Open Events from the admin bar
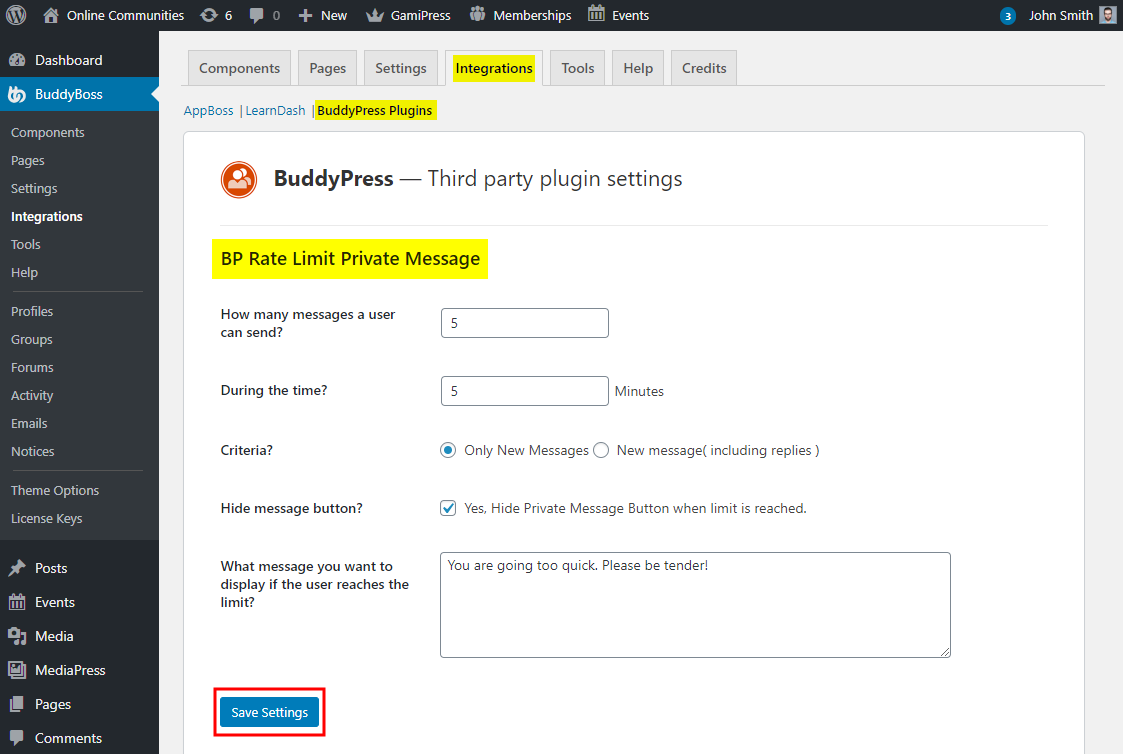 tap(618, 15)
